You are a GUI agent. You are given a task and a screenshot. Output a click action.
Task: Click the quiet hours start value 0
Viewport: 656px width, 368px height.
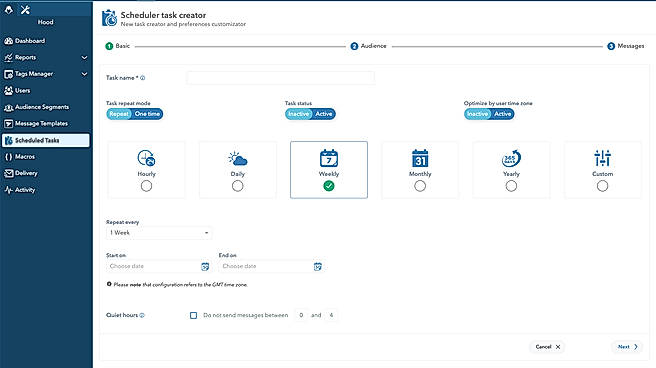pyautogui.click(x=301, y=315)
